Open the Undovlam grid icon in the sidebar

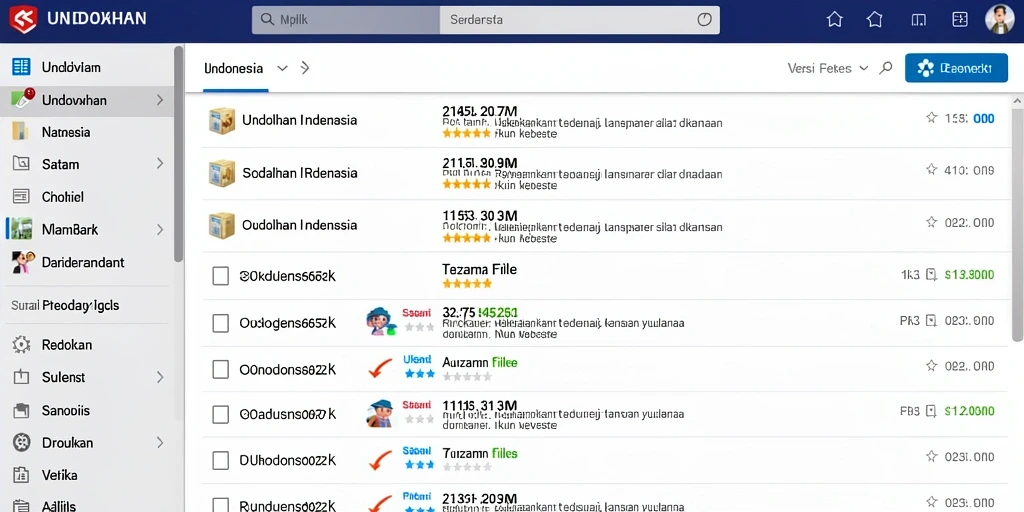coord(22,67)
